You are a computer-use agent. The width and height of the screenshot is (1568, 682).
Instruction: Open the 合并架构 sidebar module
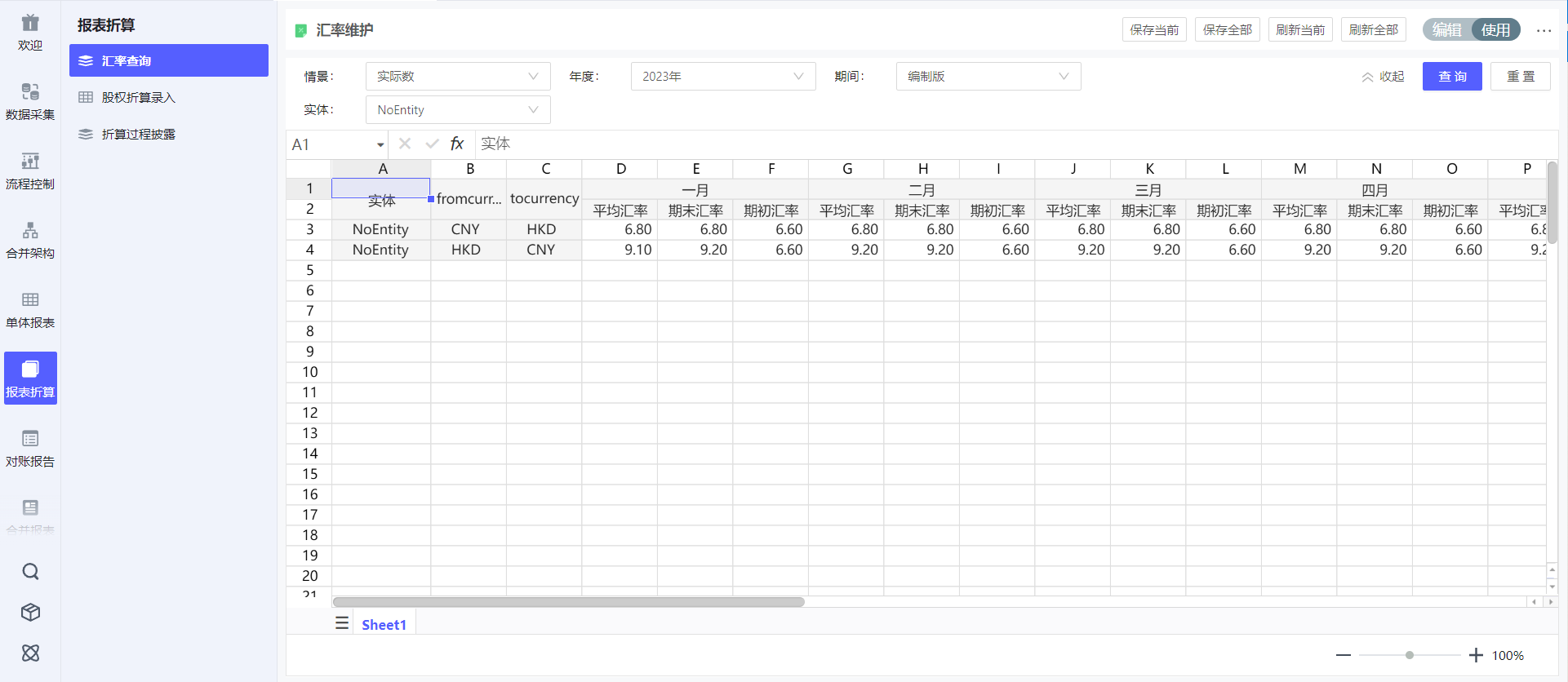pos(30,240)
